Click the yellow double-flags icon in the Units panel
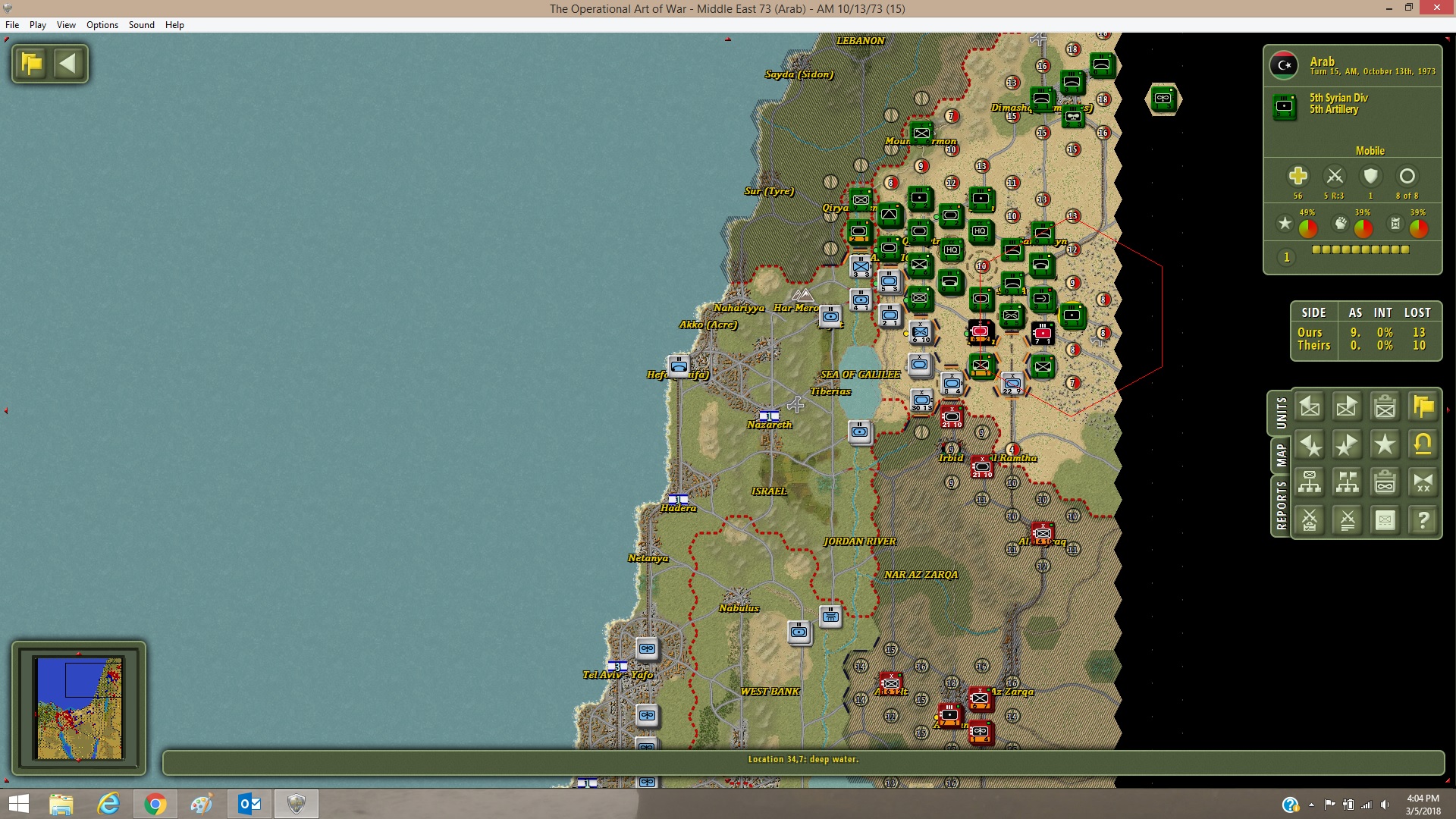This screenshot has height=819, width=1456. point(1423,407)
